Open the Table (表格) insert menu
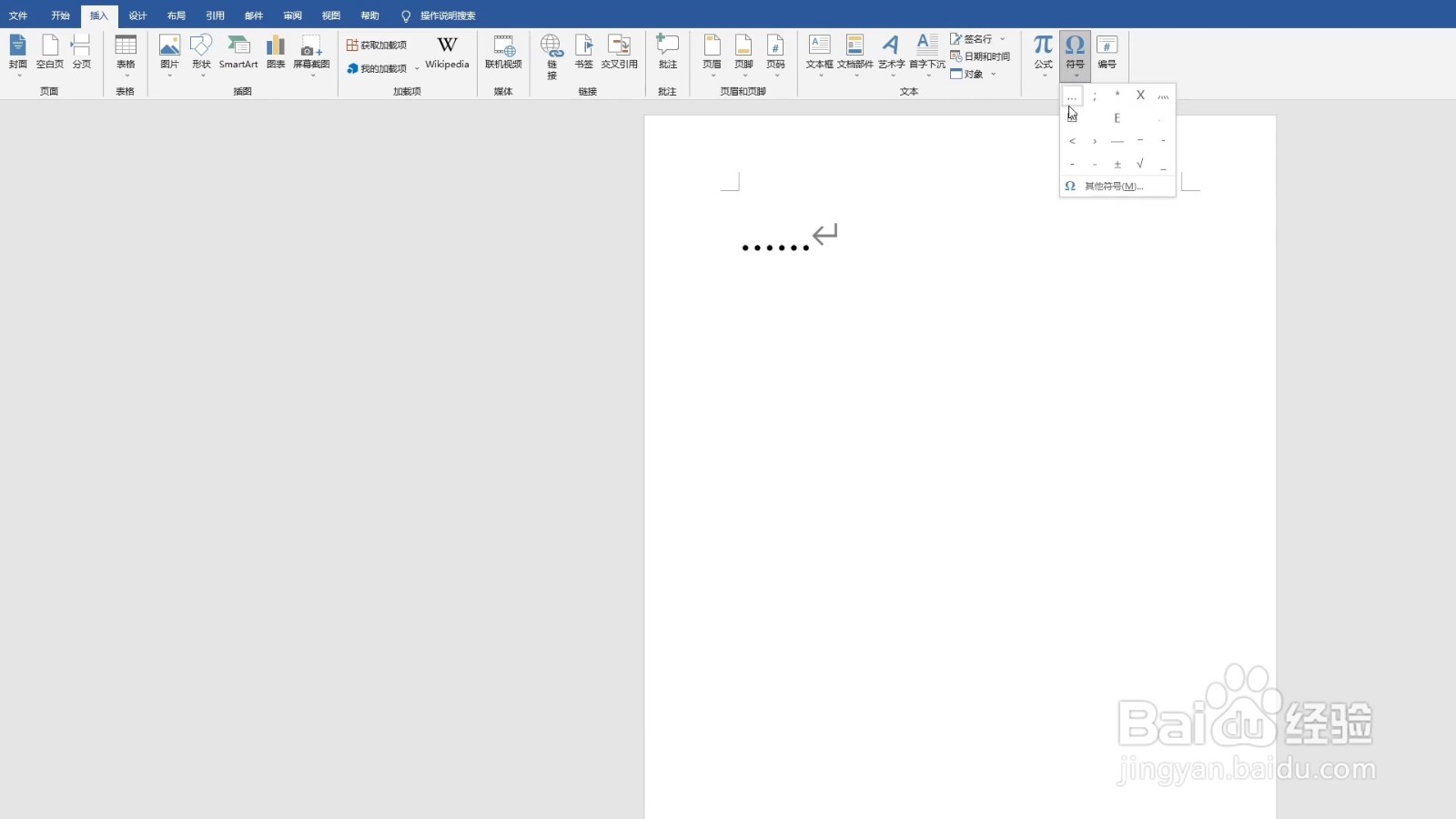Viewport: 1456px width, 819px height. point(126,55)
